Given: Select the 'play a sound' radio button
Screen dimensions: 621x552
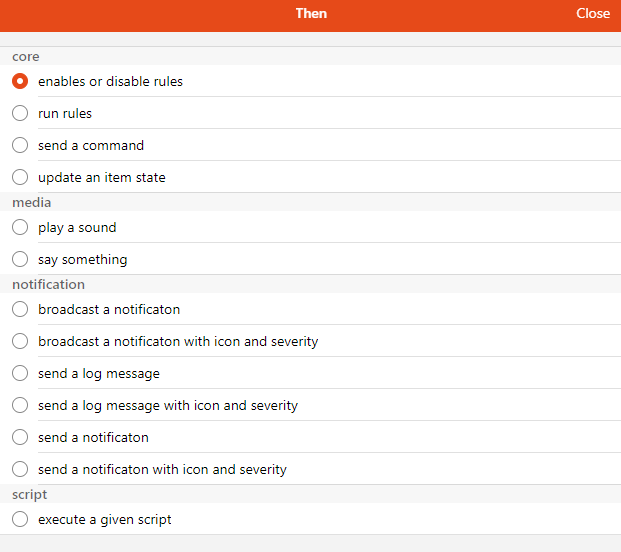Looking at the screenshot, I should pyautogui.click(x=20, y=227).
